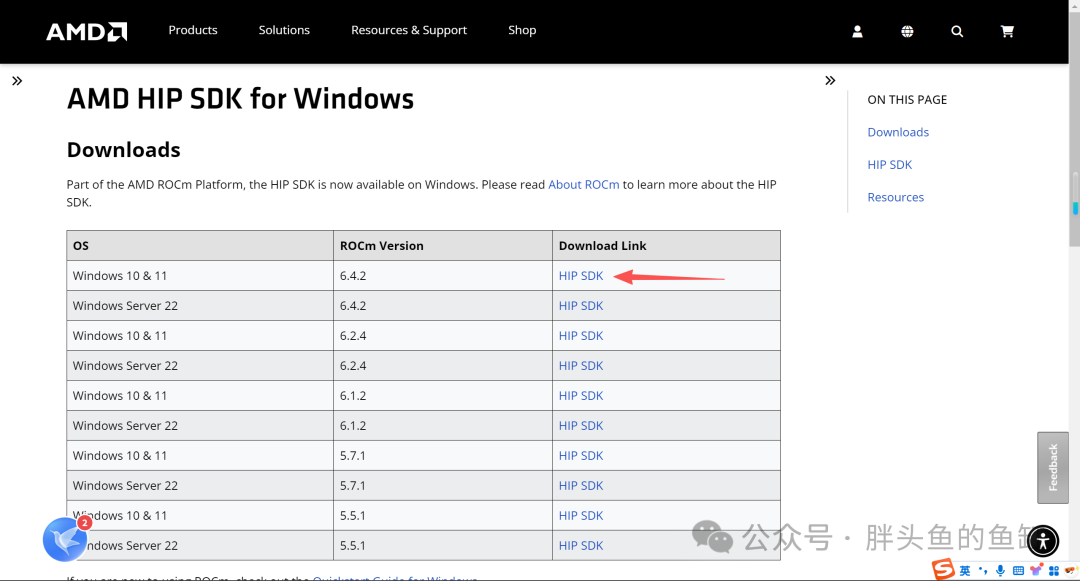Collapse the On This Page panel chevron
The height and width of the screenshot is (581, 1080).
tap(830, 81)
